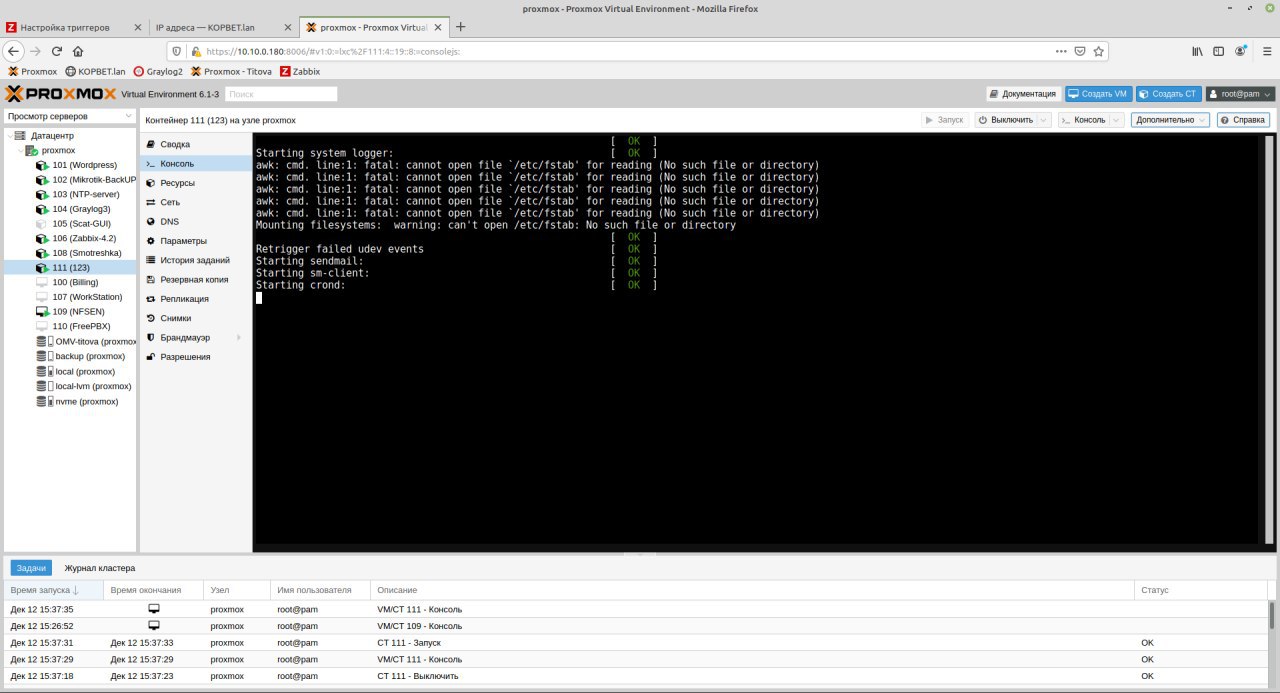Collapse the Датацентр tree node
Image resolution: width=1280 pixels, height=693 pixels.
[x=9, y=135]
